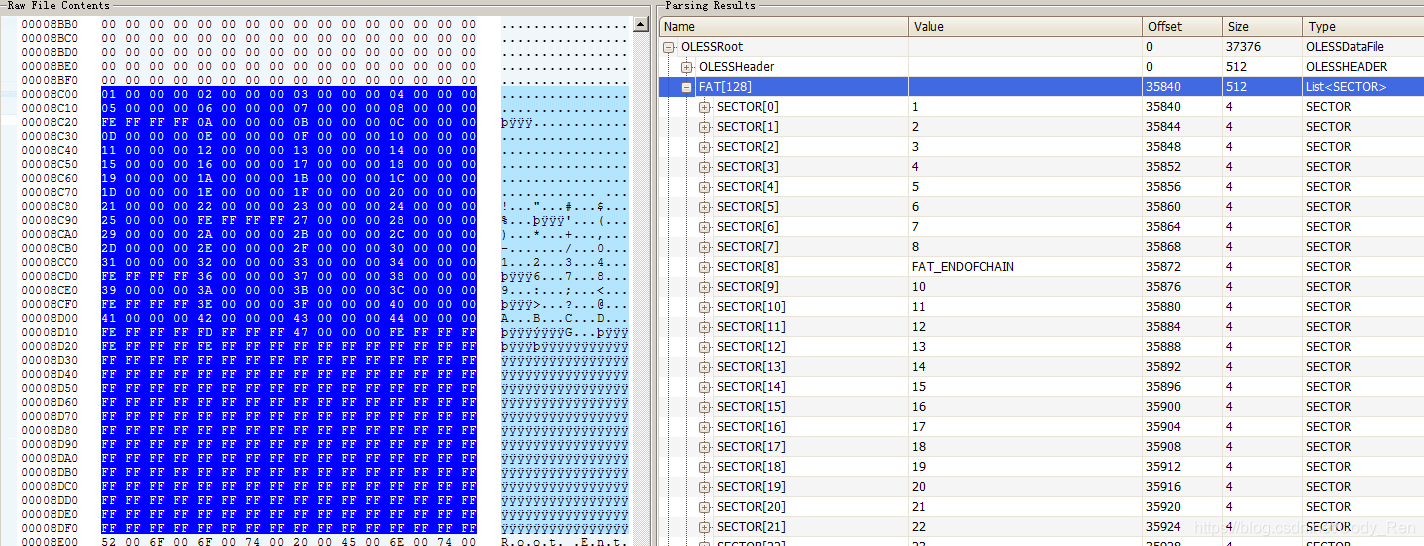Select the OLESSHeader row
This screenshot has width=1424, height=546.
click(x=1042, y=67)
